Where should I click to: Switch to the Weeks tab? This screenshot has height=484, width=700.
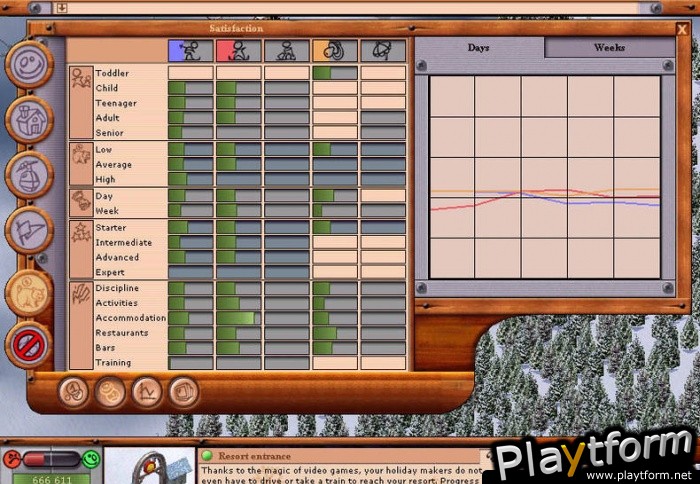click(x=609, y=47)
